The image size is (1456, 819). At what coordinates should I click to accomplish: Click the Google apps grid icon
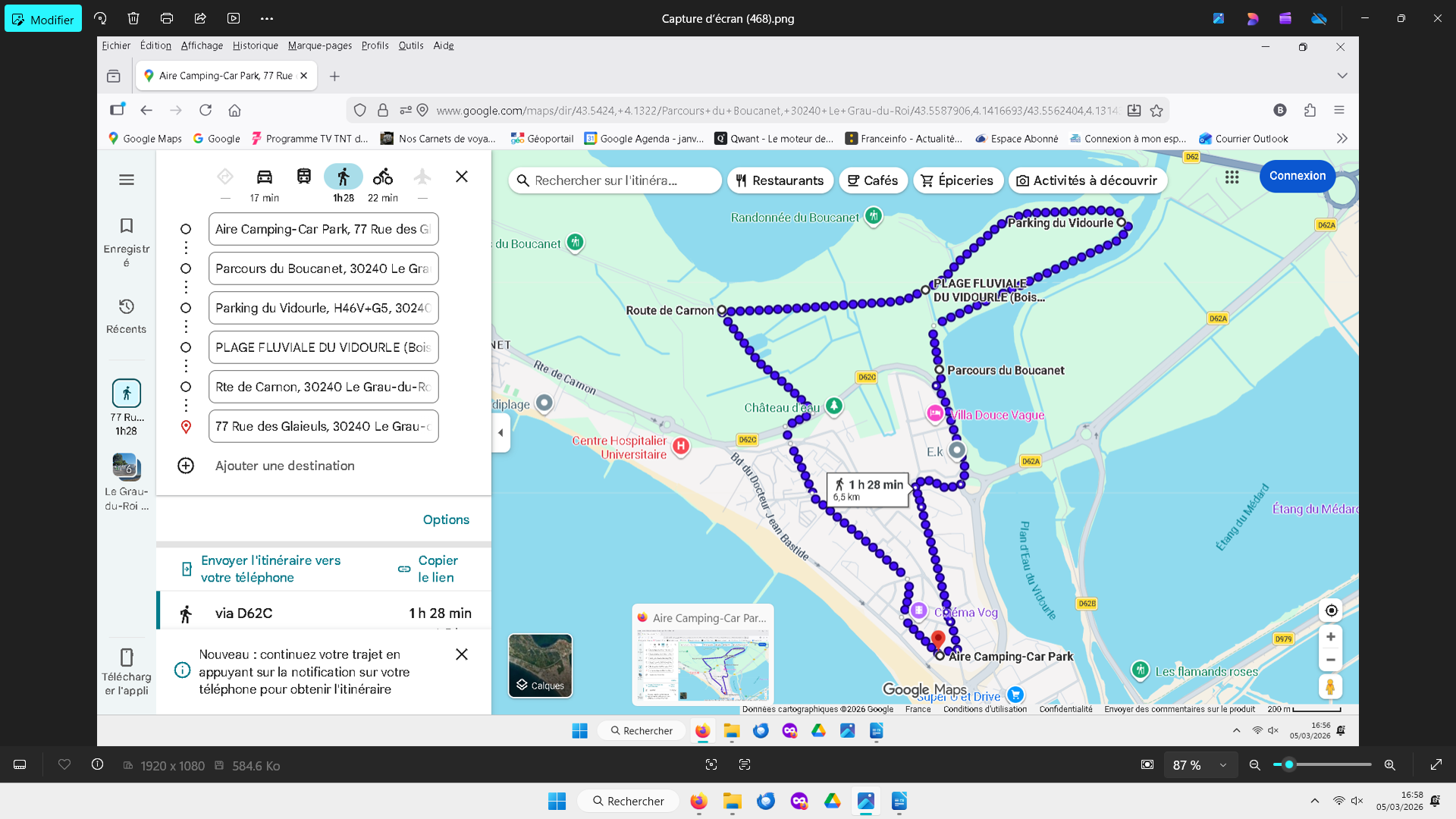tap(1232, 177)
